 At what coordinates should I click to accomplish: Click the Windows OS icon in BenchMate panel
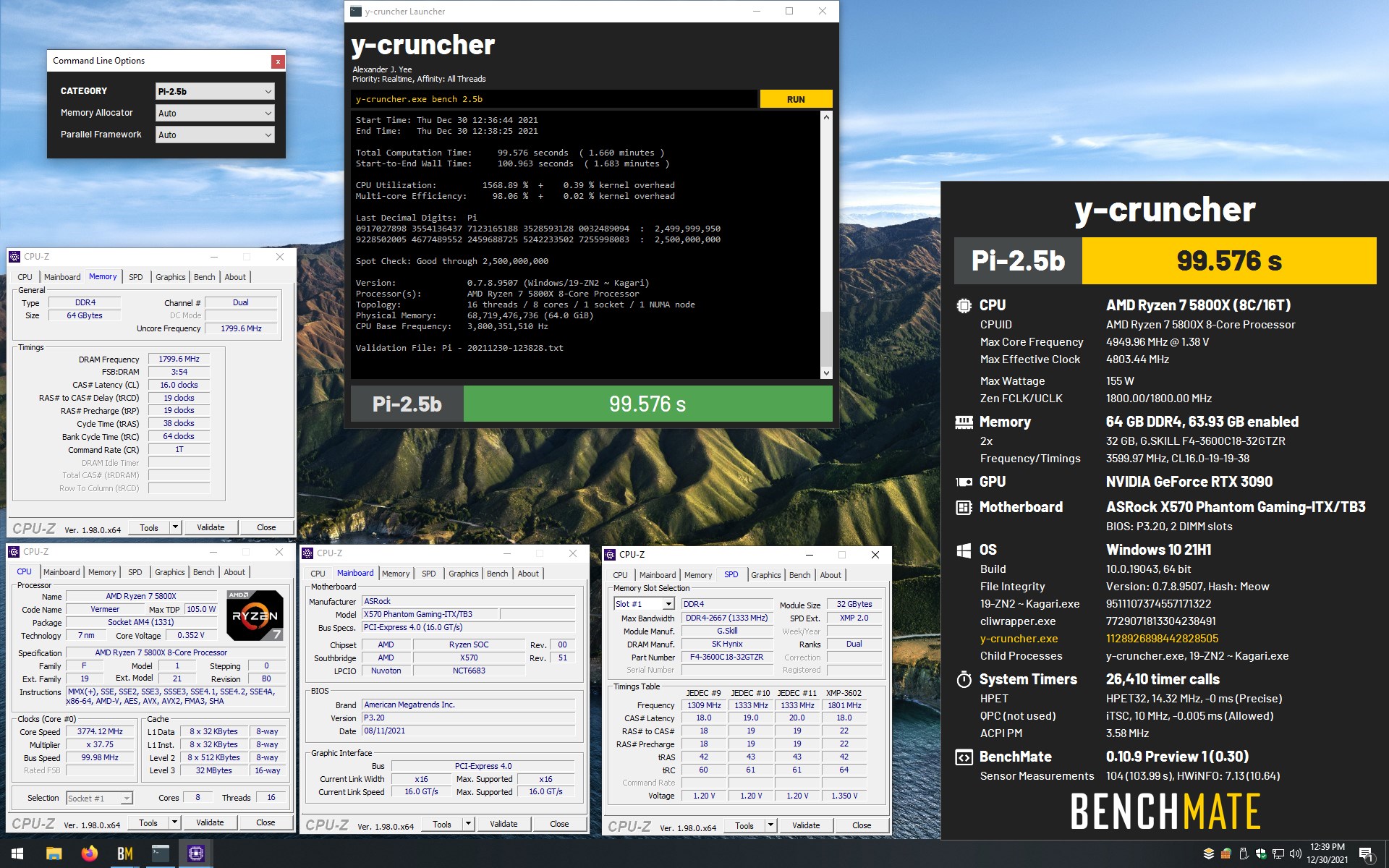click(964, 550)
